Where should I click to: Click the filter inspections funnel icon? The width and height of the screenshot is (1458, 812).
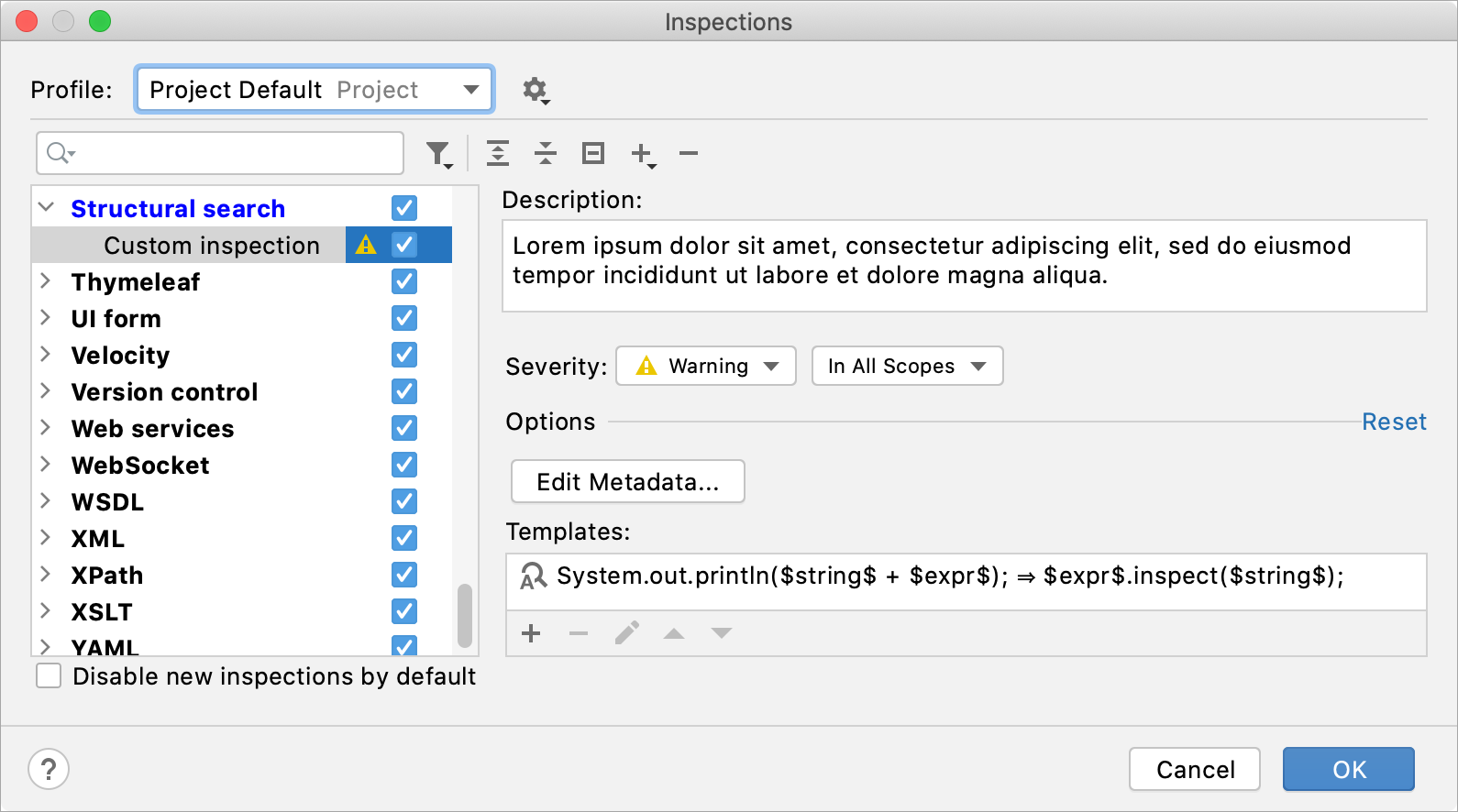pyautogui.click(x=438, y=154)
